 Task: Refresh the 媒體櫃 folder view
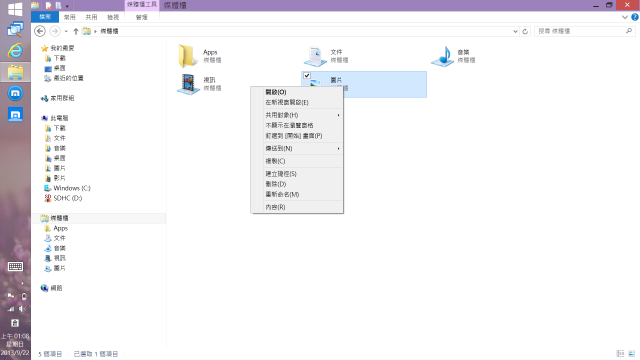[525, 31]
